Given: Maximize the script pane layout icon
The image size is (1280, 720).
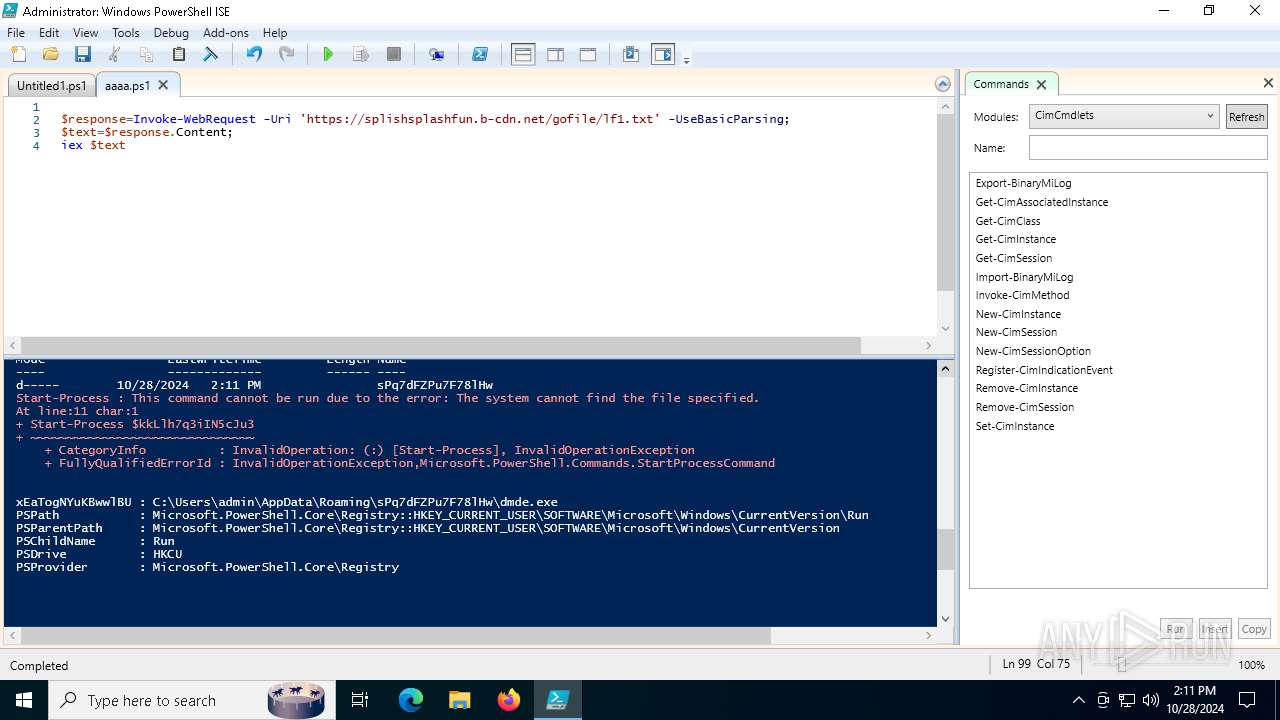Looking at the screenshot, I should click(588, 55).
